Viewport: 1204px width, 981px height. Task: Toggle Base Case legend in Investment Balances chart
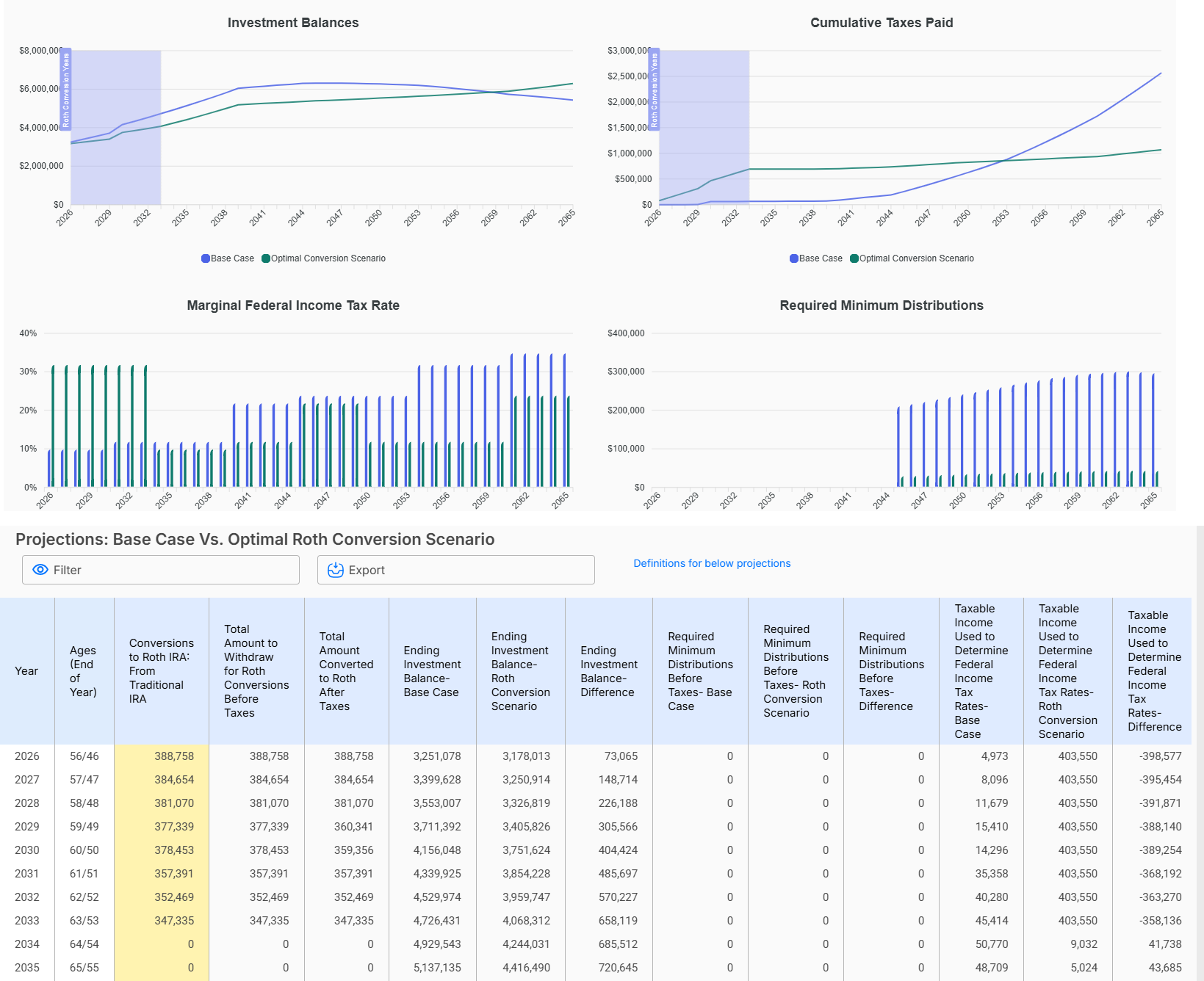pyautogui.click(x=228, y=258)
